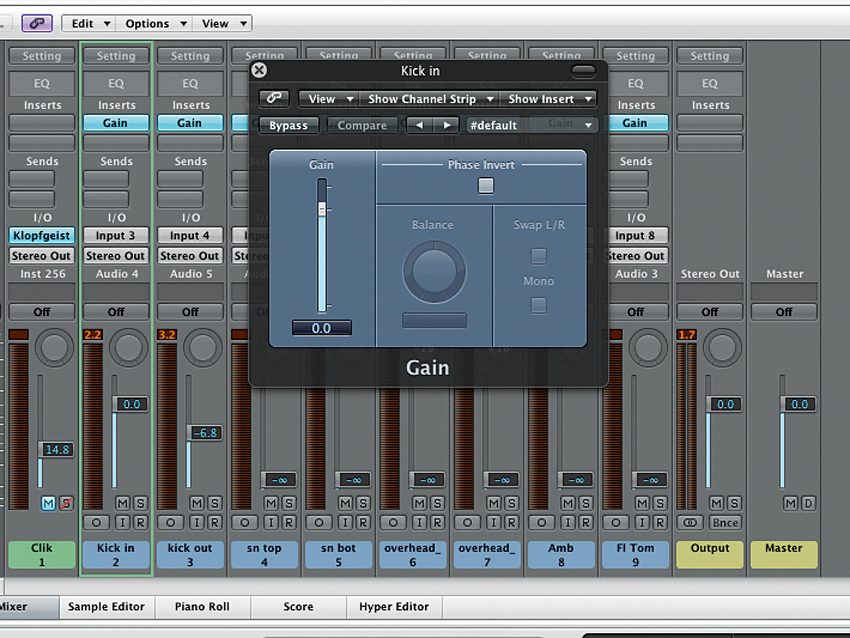Open the Hyper Editor tab
This screenshot has width=850, height=638.
click(394, 607)
